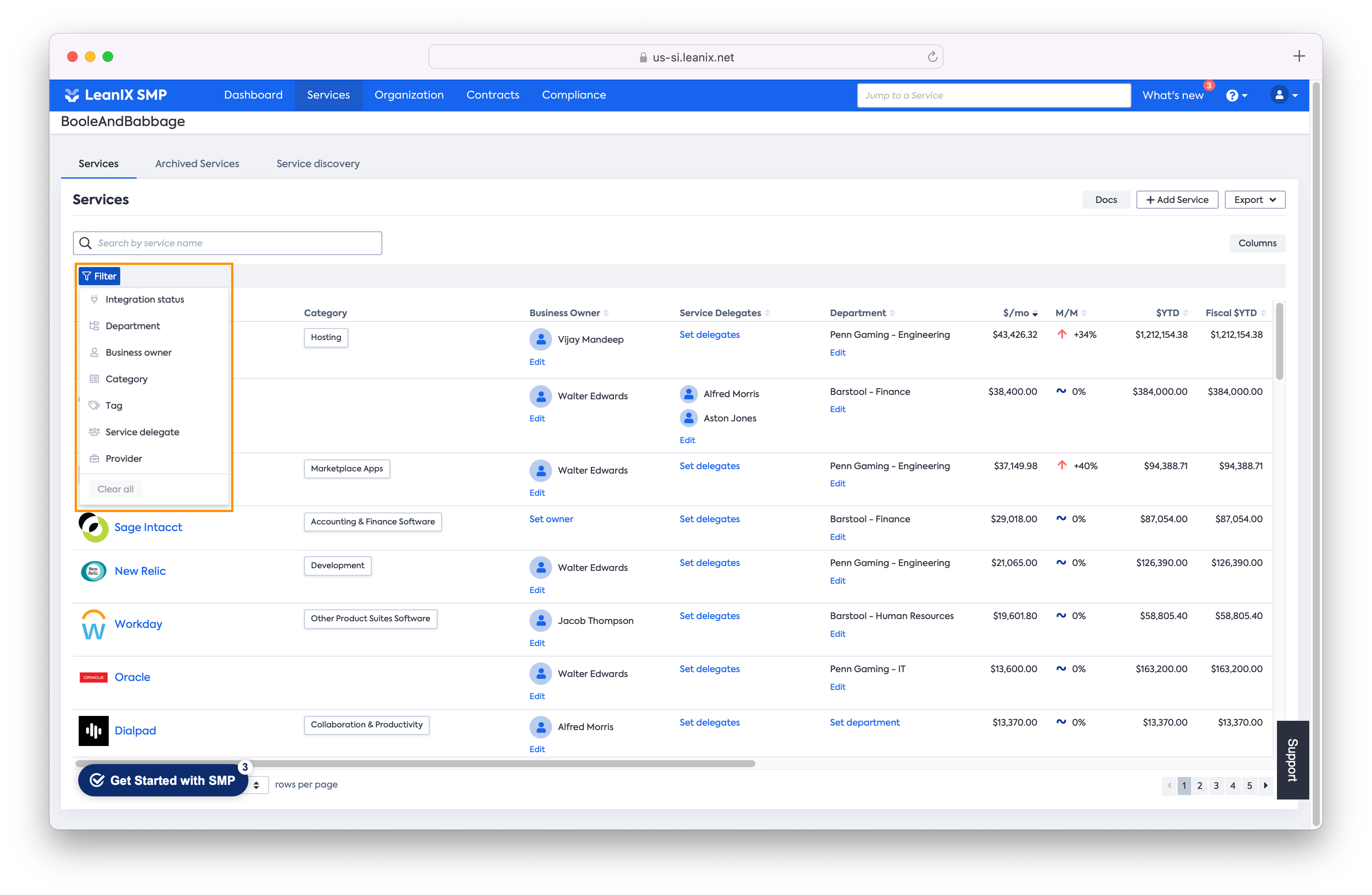Screen dimensions: 1372x895
Task: Open the Export dropdown
Action: click(1255, 200)
